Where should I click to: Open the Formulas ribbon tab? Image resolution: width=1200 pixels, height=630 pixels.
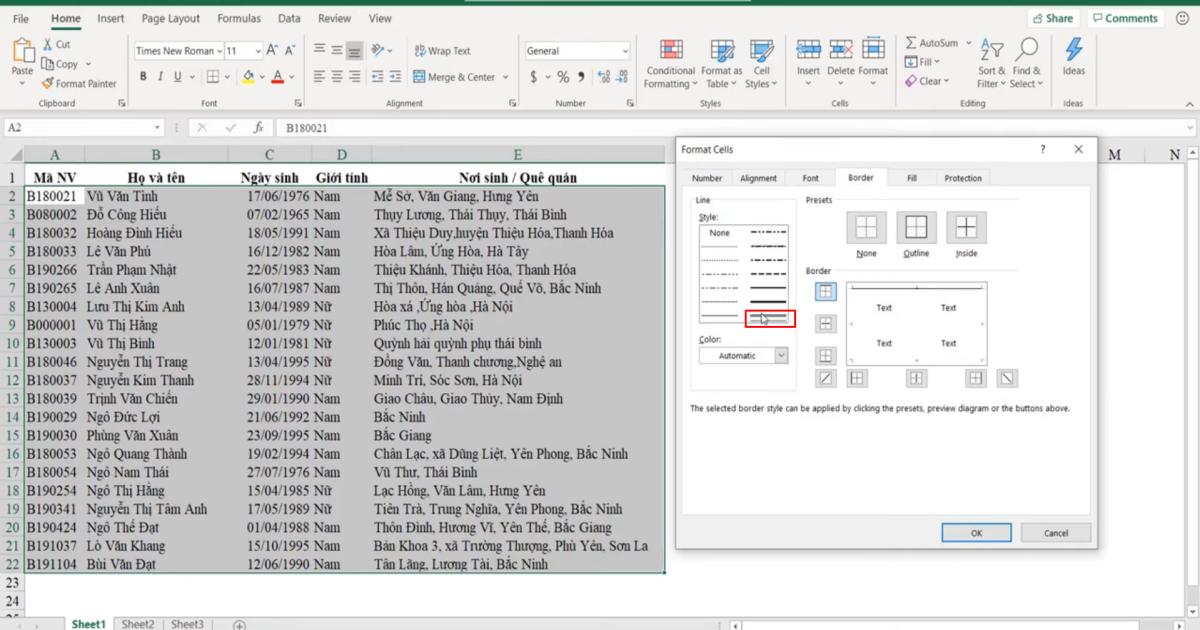[239, 17]
